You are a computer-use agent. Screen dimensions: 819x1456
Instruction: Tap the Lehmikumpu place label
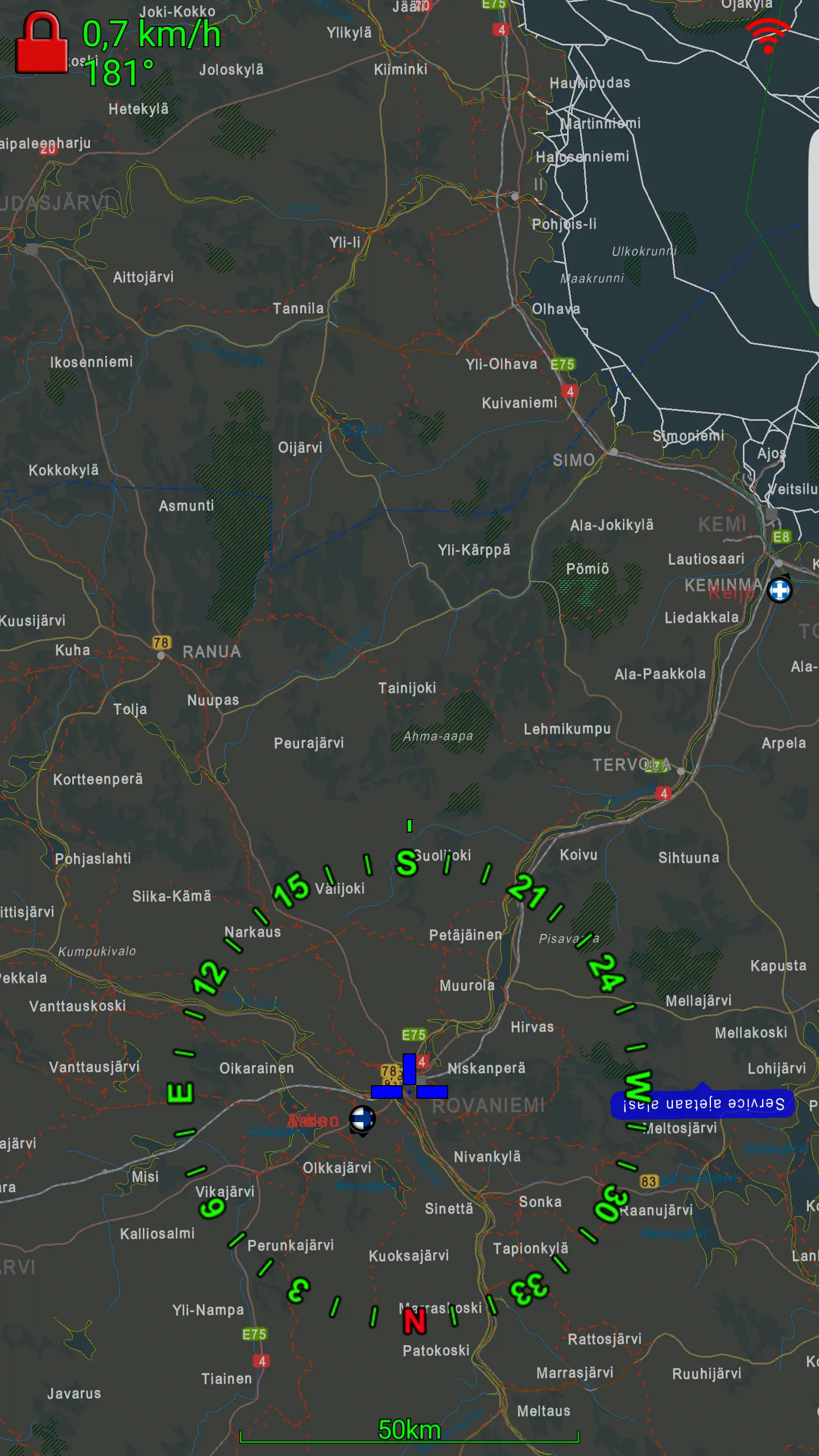coord(567,729)
